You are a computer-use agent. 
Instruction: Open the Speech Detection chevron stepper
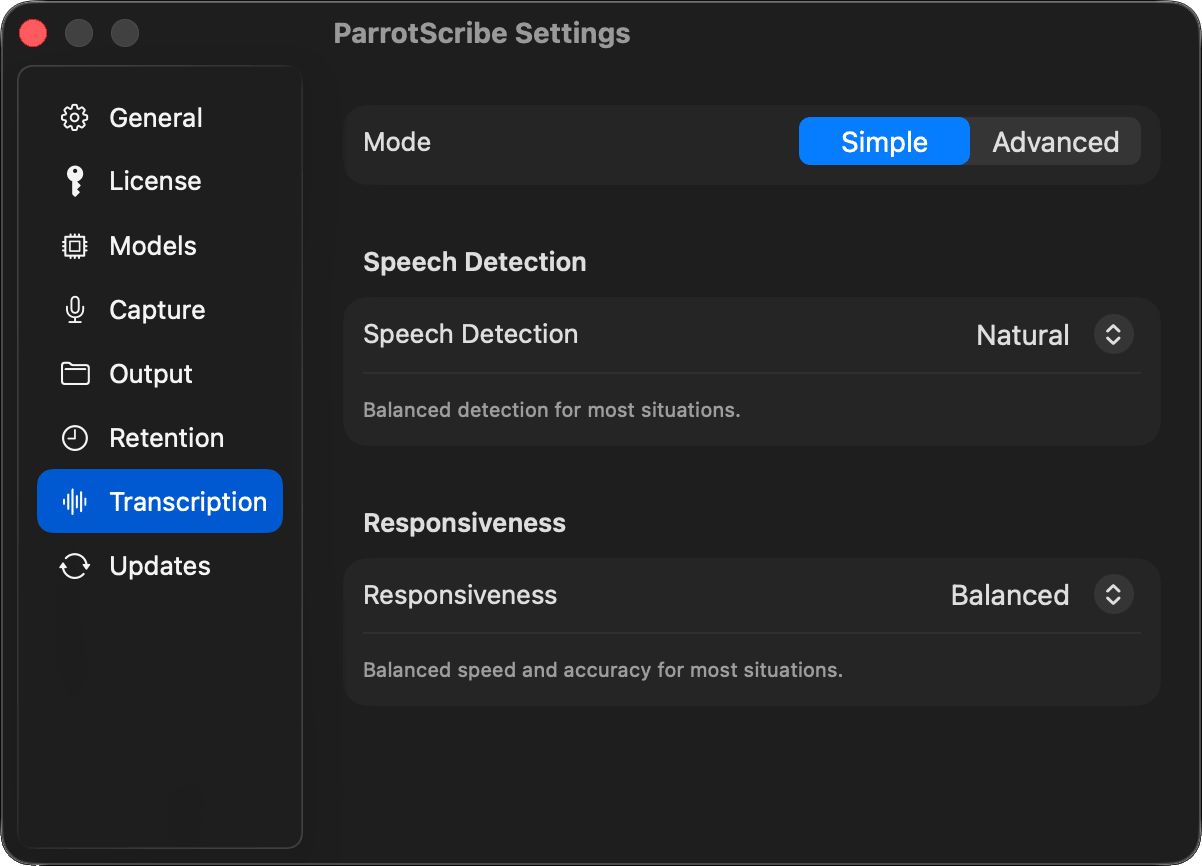(1113, 334)
